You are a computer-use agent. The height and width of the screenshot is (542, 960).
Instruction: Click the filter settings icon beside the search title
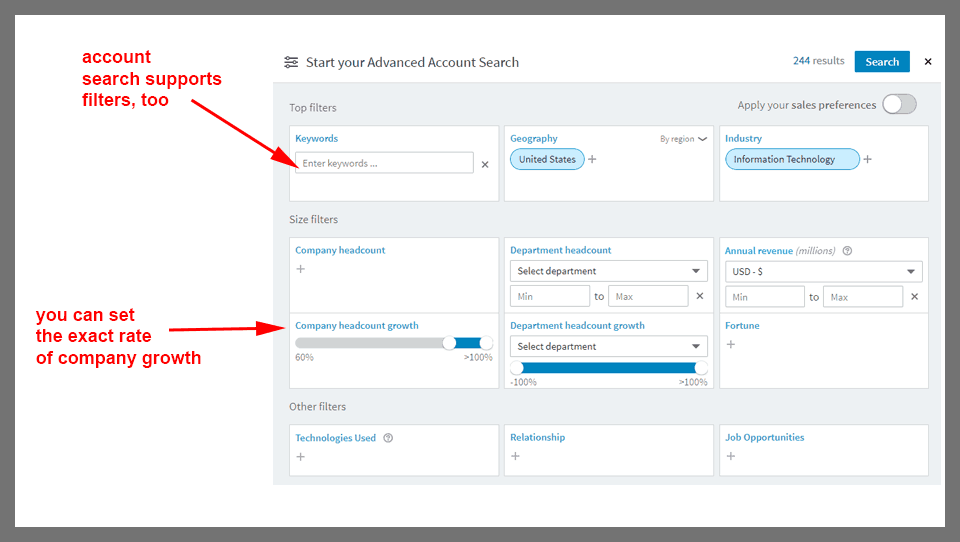(x=291, y=62)
